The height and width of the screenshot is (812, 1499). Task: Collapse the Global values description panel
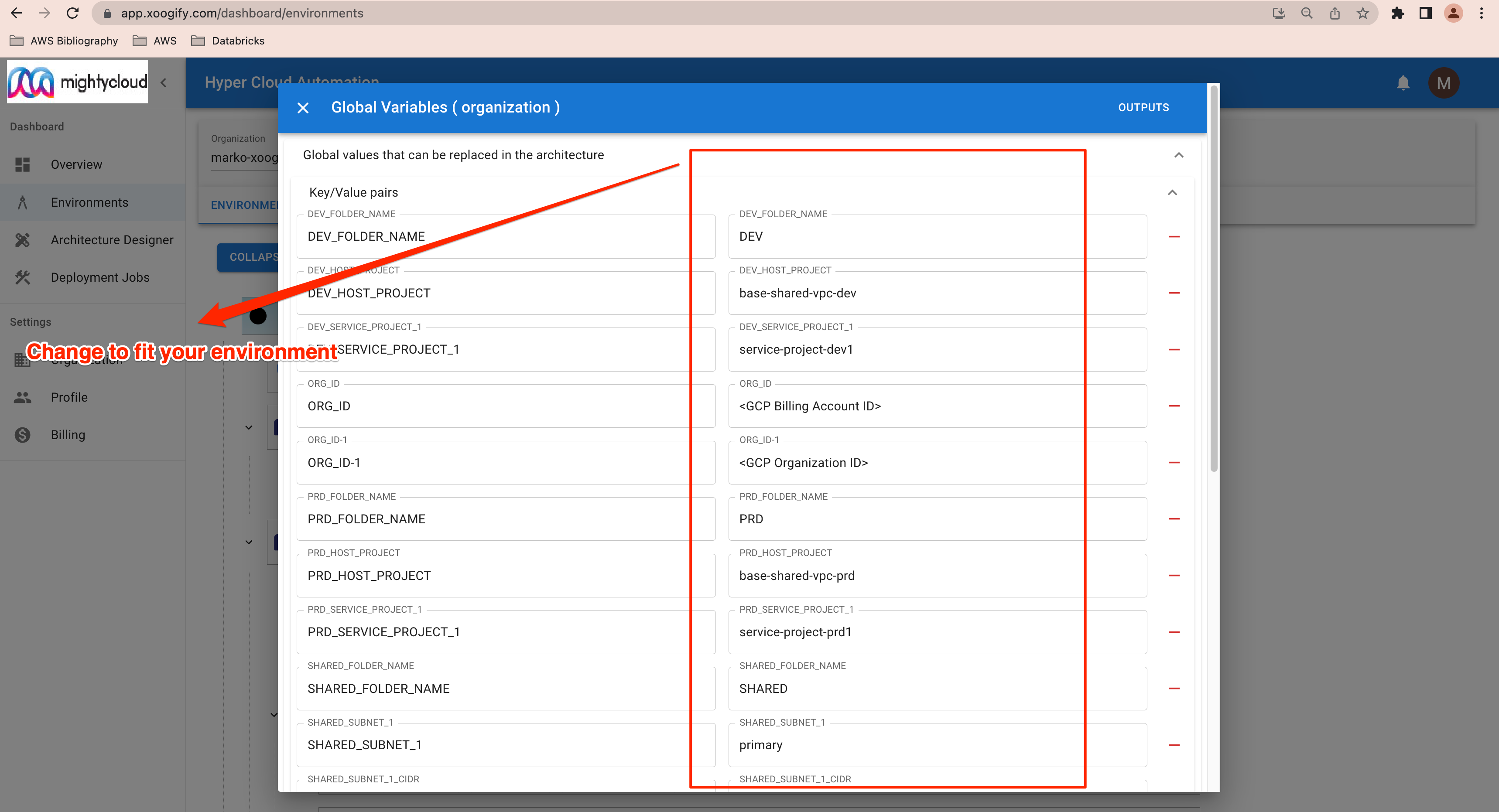tap(1178, 155)
